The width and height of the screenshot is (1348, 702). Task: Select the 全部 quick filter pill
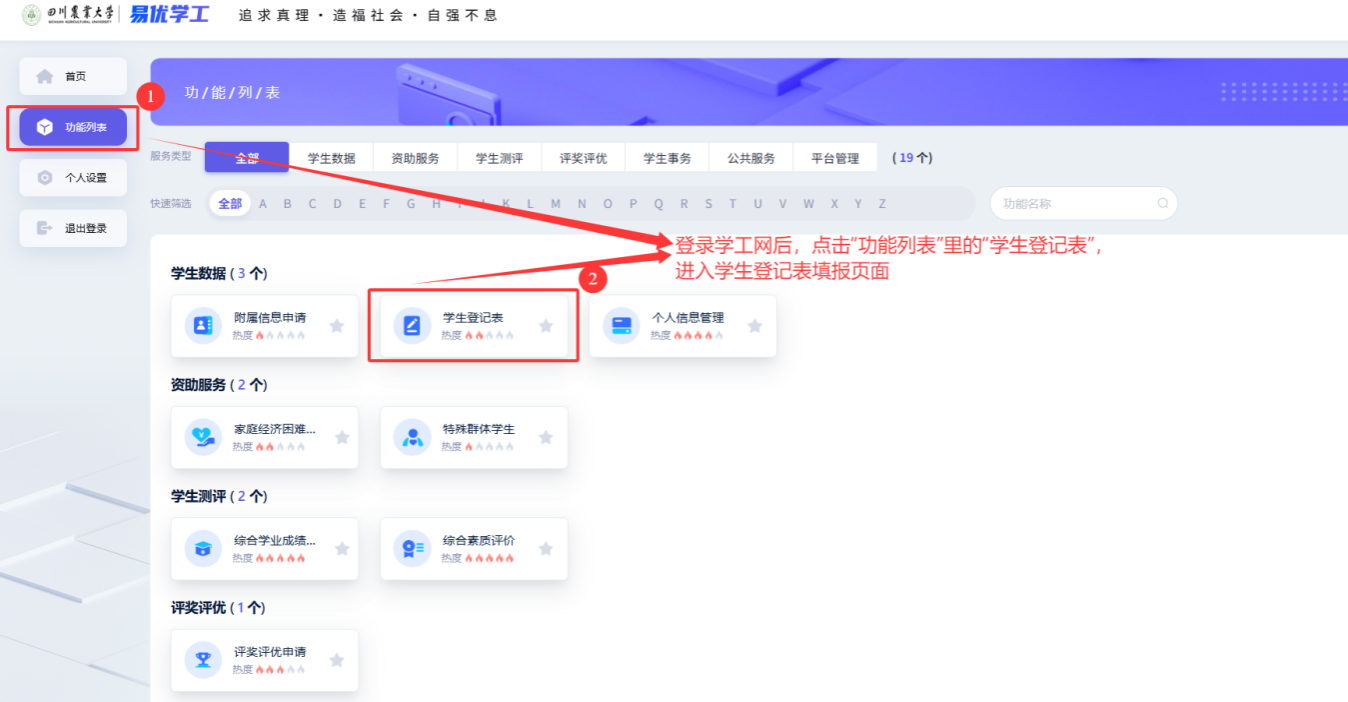230,204
